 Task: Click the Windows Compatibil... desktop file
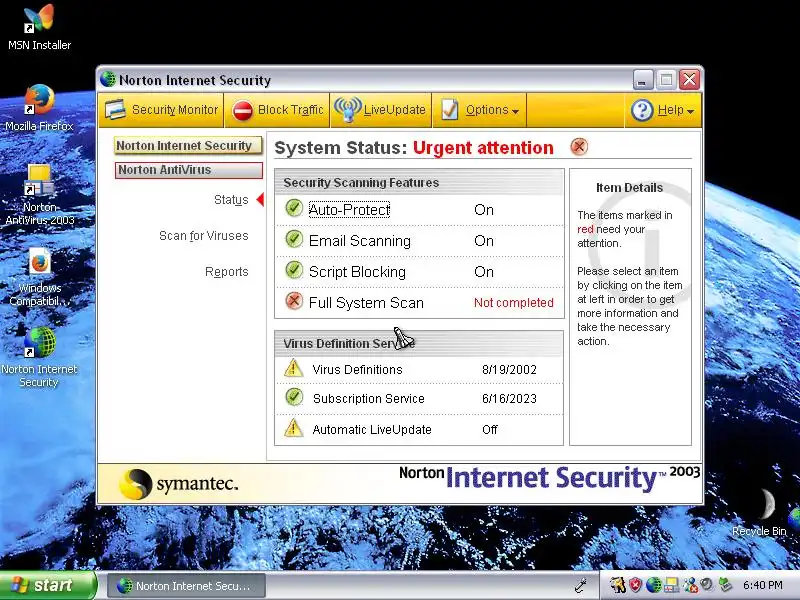click(39, 277)
